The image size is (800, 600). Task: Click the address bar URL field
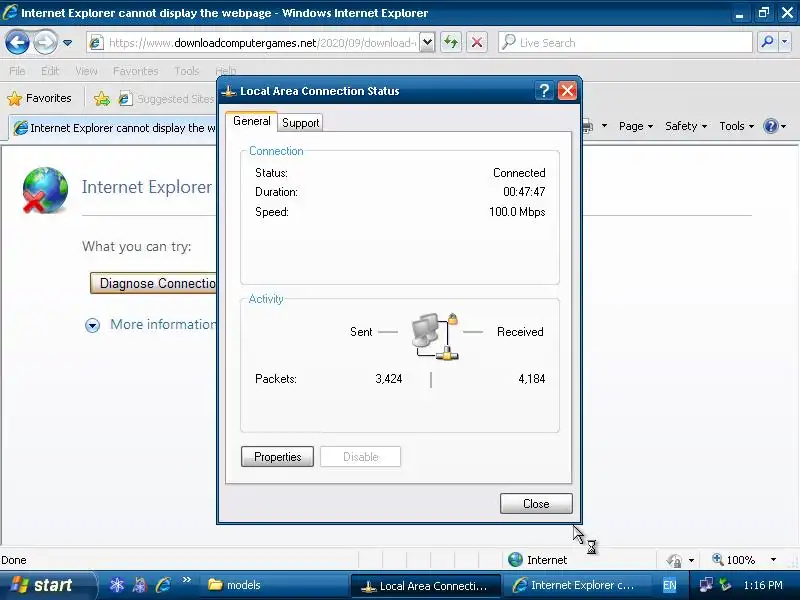(x=261, y=43)
